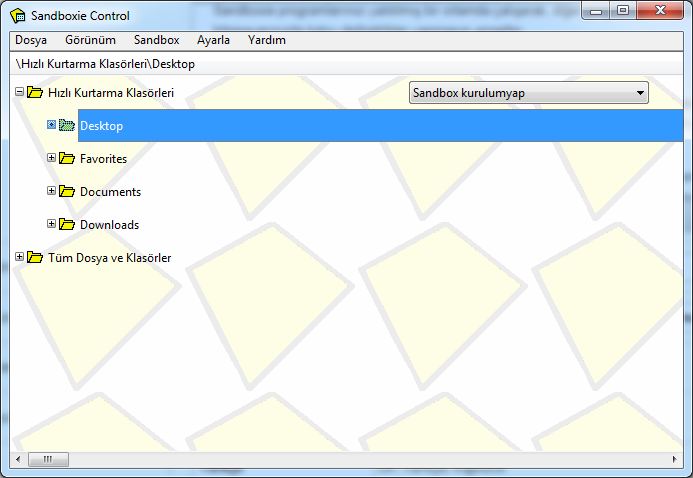The height and width of the screenshot is (478, 693).
Task: Click the Tüm Dosya ve Klasörler folder icon
Action: [x=35, y=257]
